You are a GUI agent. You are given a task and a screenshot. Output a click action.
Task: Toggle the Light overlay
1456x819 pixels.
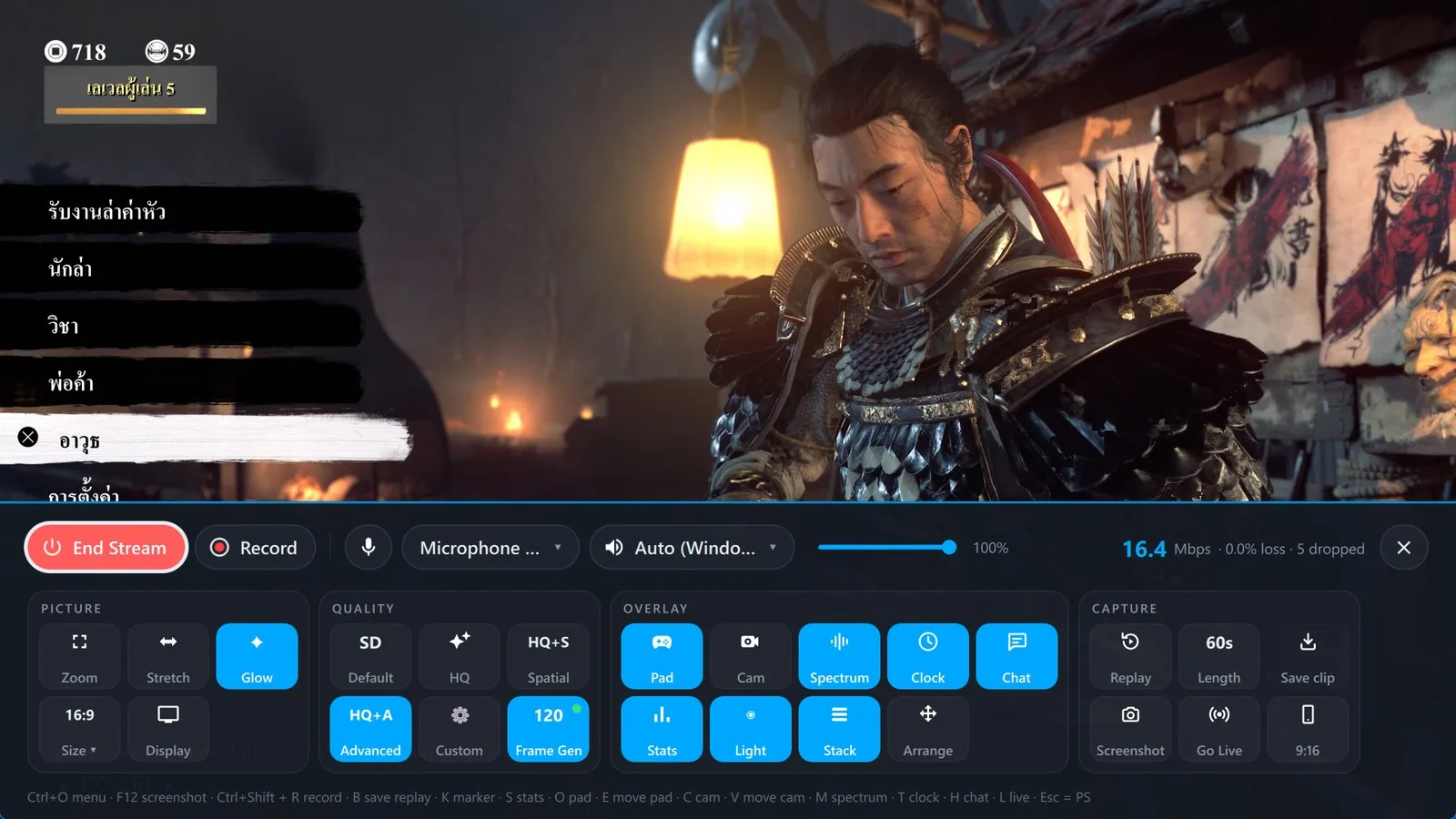[x=751, y=729]
